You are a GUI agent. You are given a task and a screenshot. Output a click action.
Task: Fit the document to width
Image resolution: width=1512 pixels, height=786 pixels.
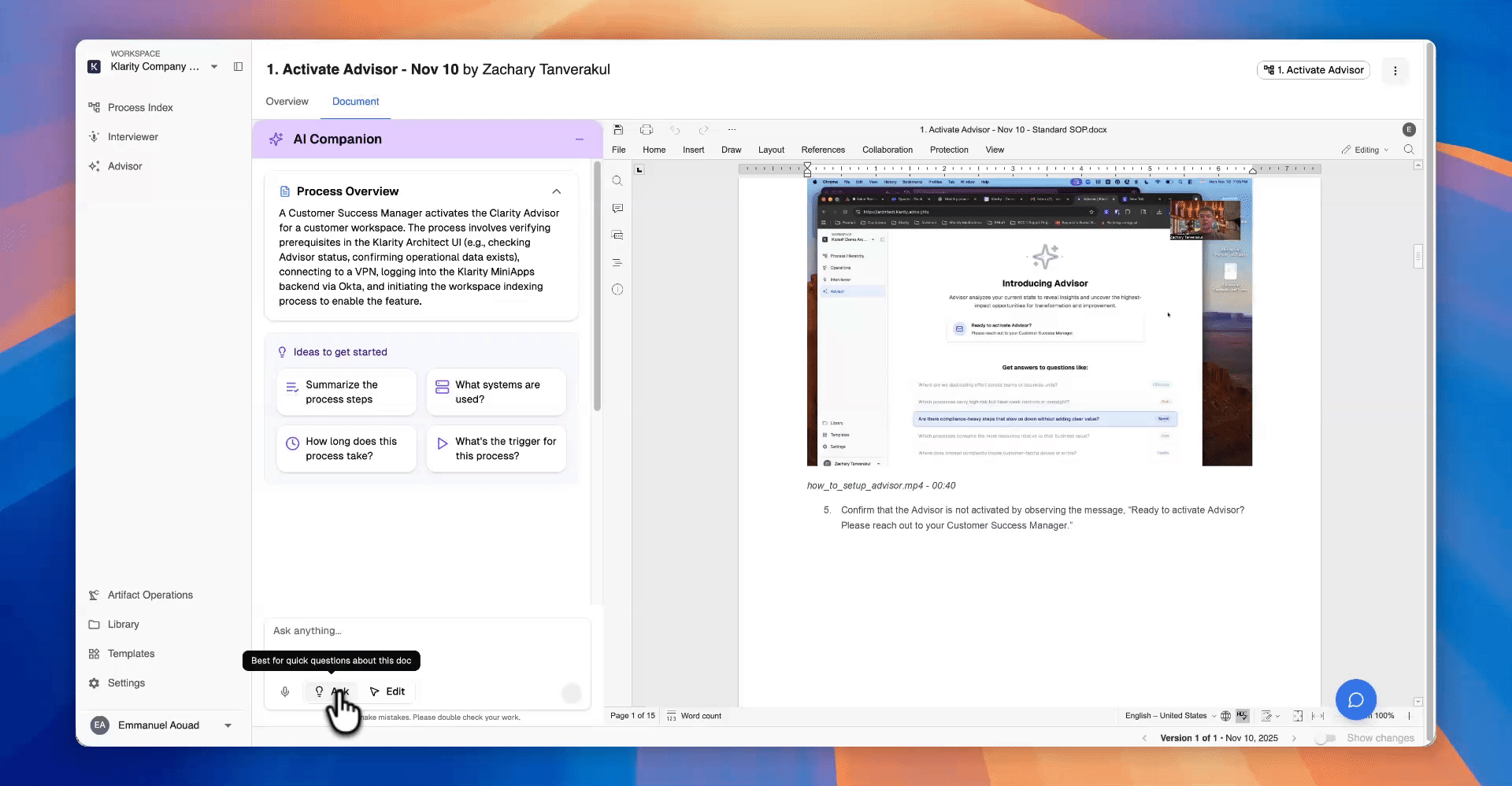1317,716
